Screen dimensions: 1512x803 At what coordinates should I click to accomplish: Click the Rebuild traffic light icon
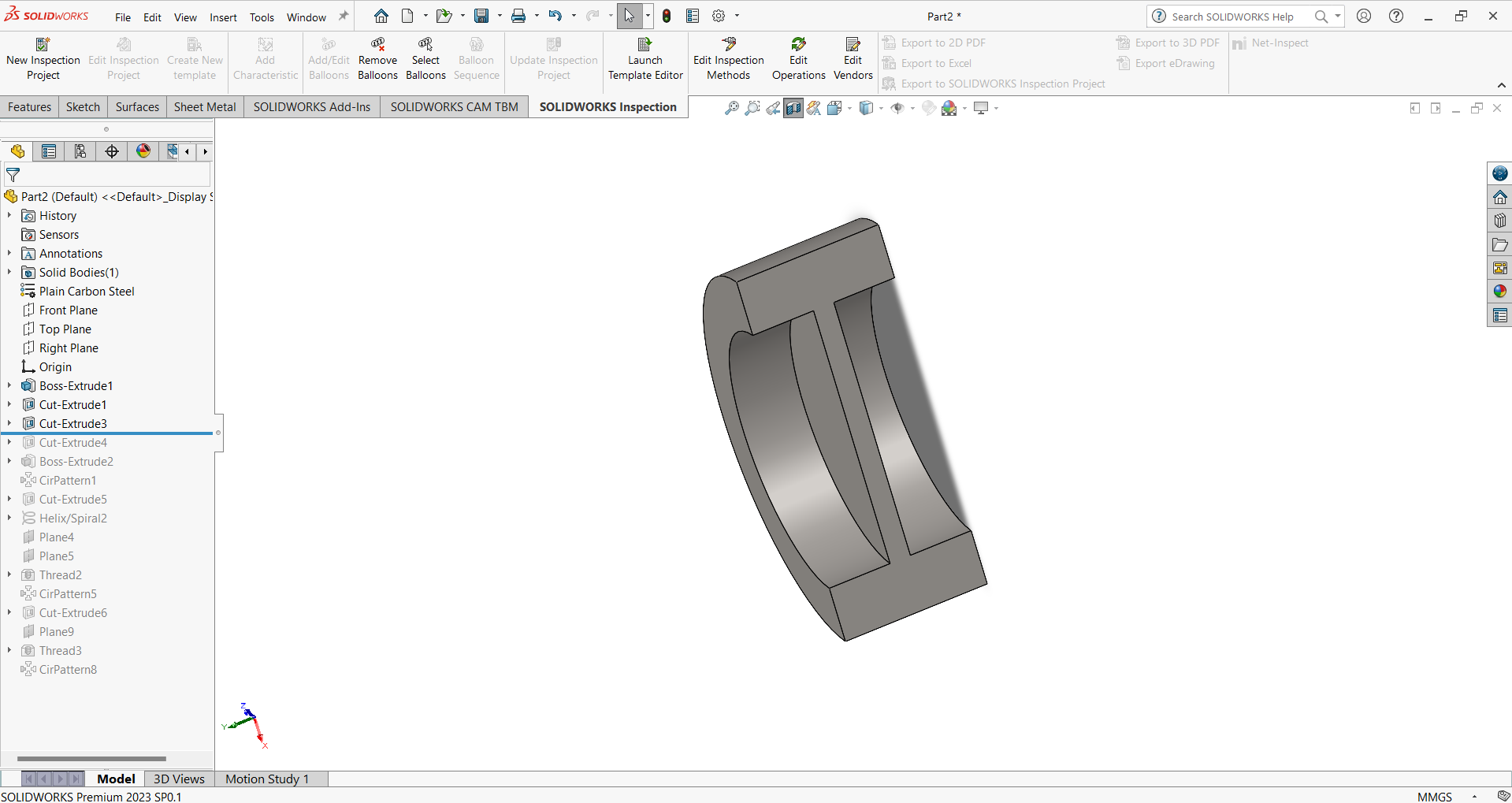pyautogui.click(x=667, y=16)
